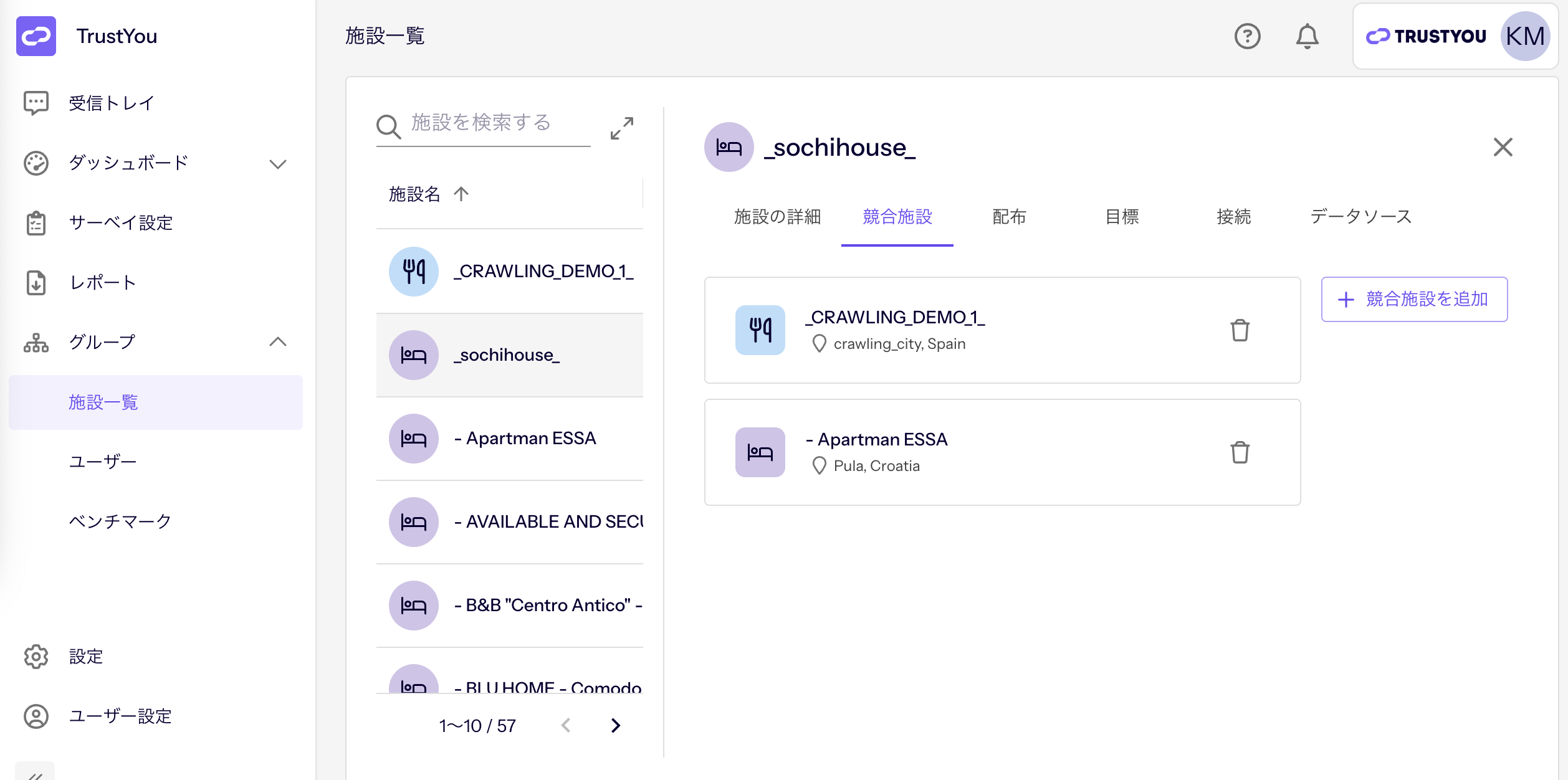Click bed icon of B&B Centro Antico row
1568x780 pixels.
click(414, 606)
